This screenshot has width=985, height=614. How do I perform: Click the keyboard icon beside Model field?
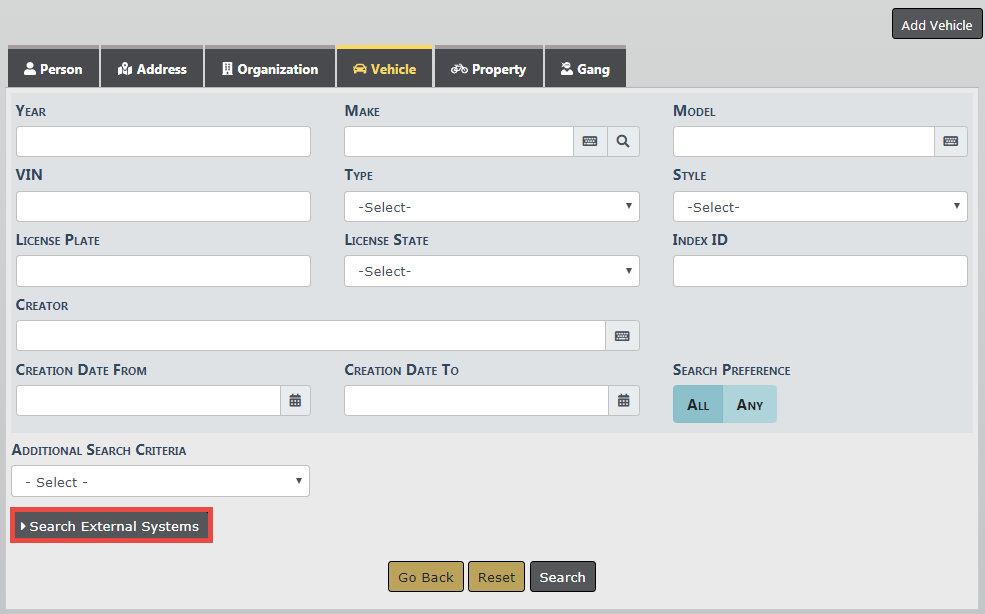[951, 142]
